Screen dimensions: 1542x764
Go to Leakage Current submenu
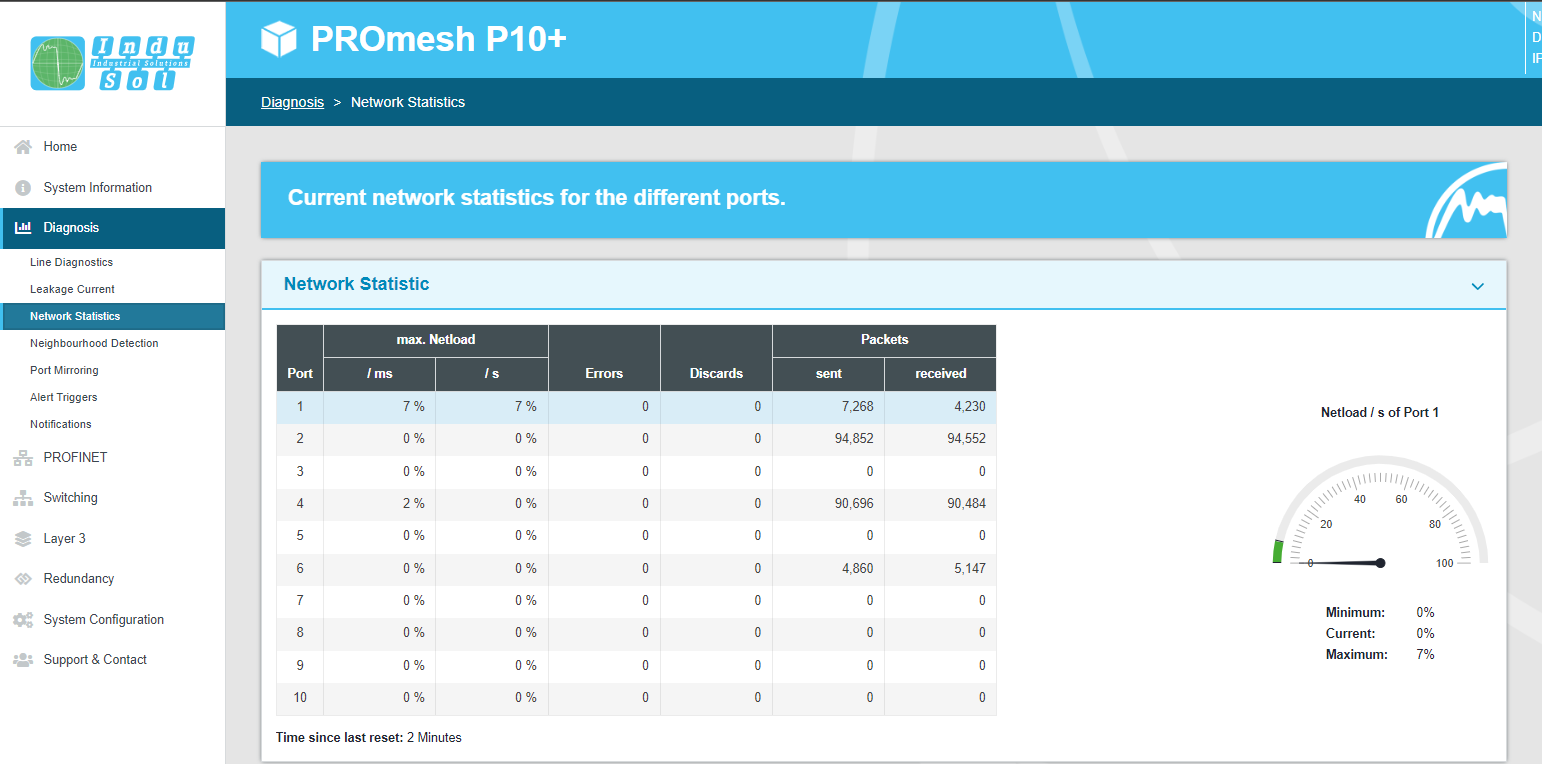pyautogui.click(x=112, y=289)
